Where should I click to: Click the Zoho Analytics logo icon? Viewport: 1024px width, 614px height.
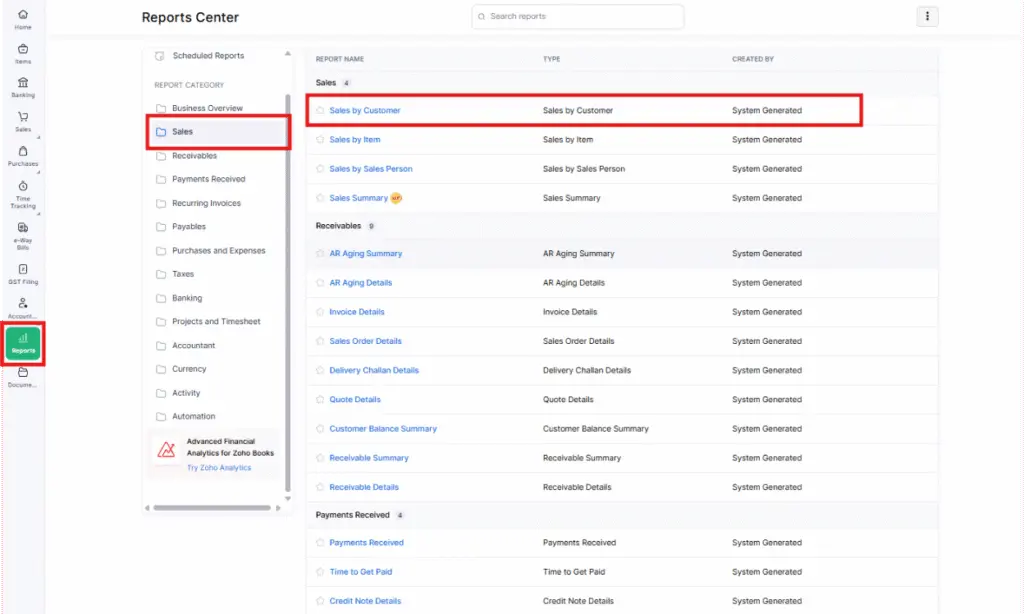click(167, 449)
